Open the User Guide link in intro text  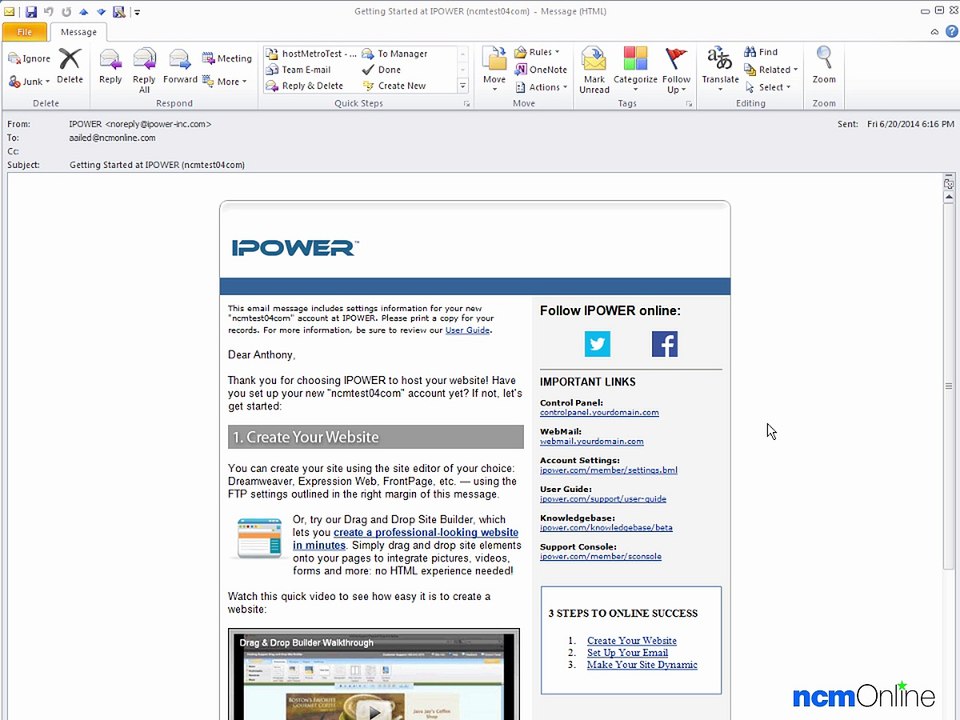pyautogui.click(x=467, y=330)
